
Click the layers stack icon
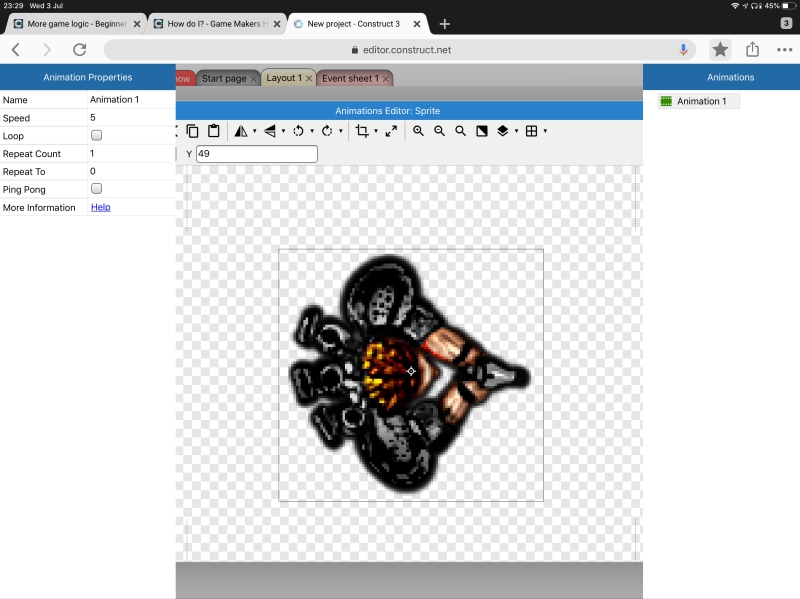(x=503, y=131)
